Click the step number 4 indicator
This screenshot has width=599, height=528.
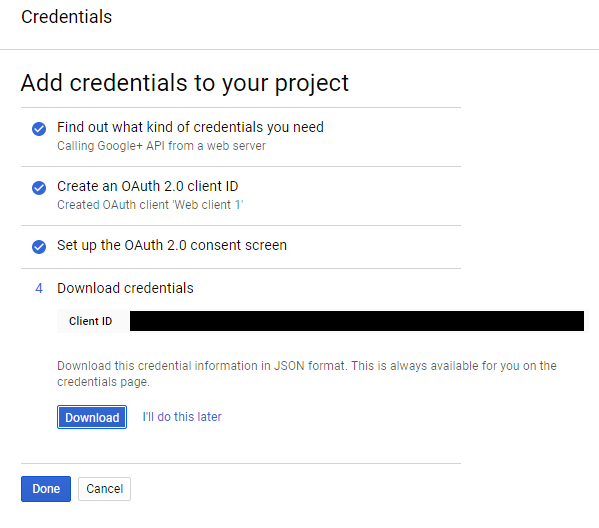39,288
